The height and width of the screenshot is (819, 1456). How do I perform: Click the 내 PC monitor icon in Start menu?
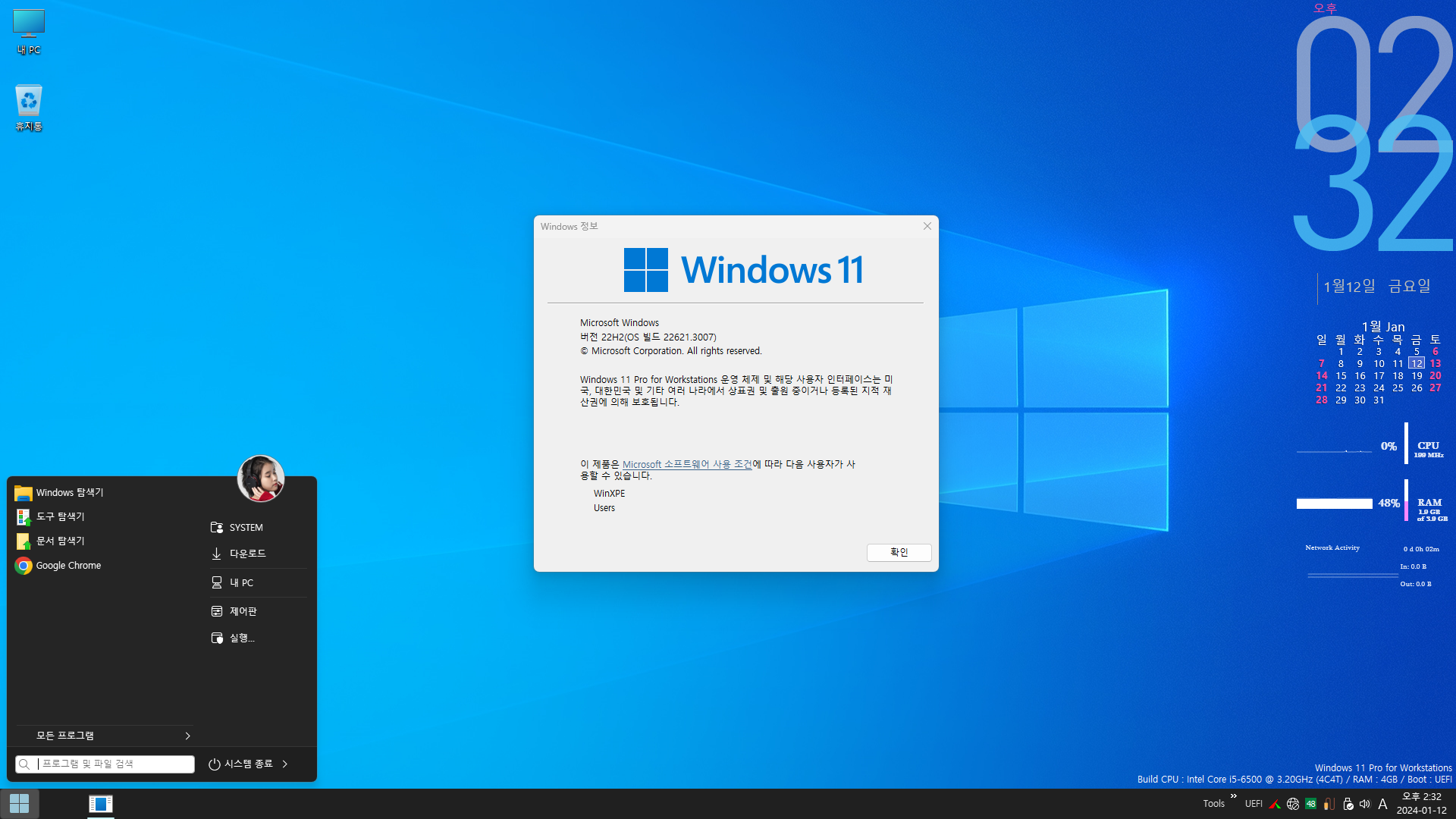point(217,582)
